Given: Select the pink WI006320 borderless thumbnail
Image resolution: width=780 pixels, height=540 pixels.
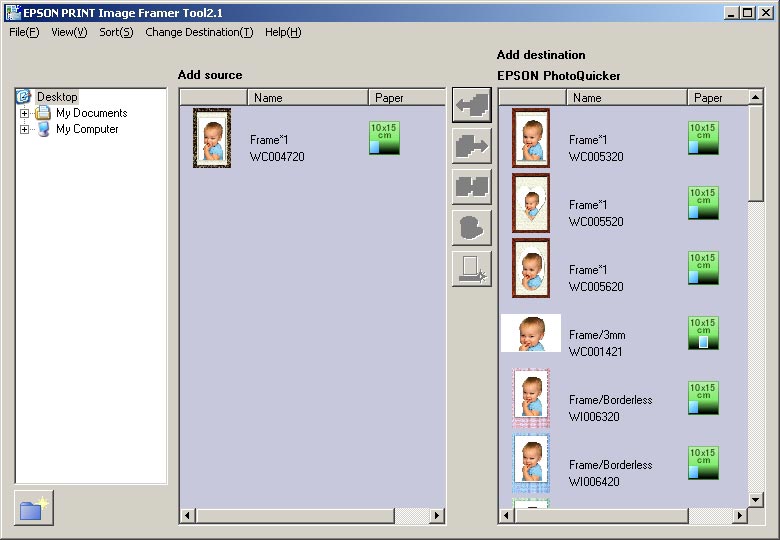Looking at the screenshot, I should [x=531, y=398].
